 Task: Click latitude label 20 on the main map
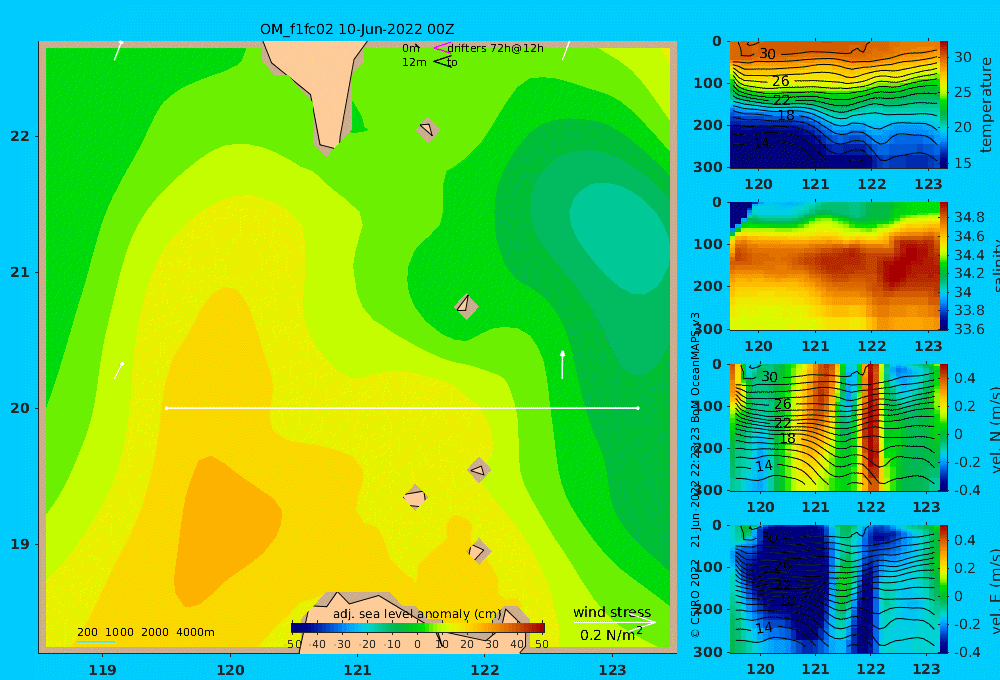pos(20,408)
